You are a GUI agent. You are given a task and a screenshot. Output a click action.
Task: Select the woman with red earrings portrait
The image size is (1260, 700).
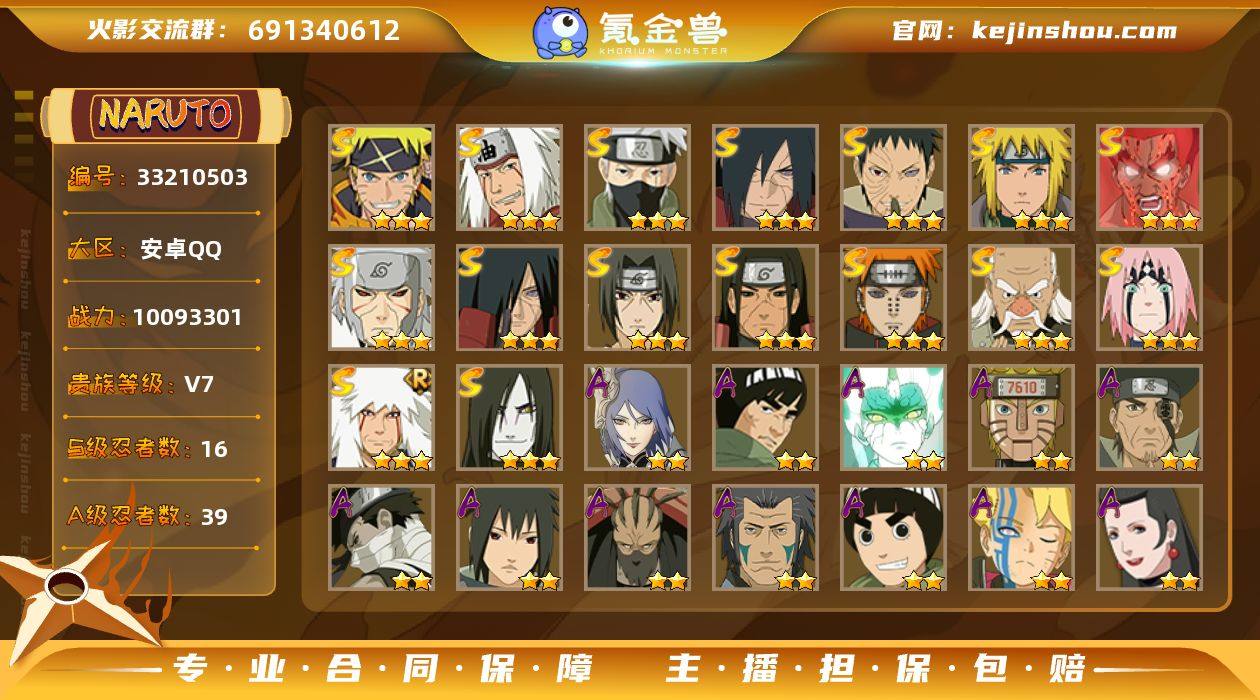pos(1149,538)
